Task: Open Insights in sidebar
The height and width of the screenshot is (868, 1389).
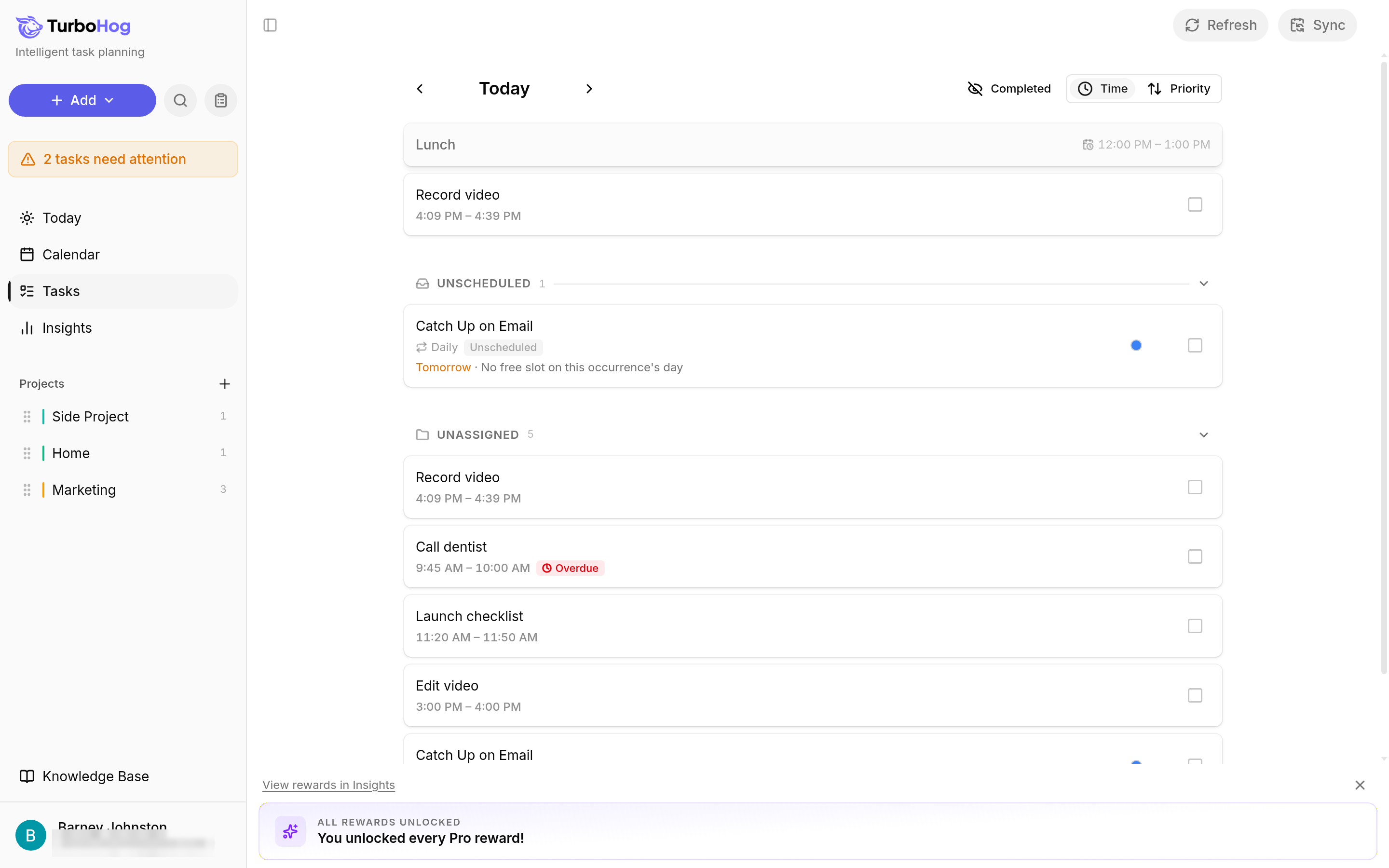Action: pyautogui.click(x=123, y=328)
